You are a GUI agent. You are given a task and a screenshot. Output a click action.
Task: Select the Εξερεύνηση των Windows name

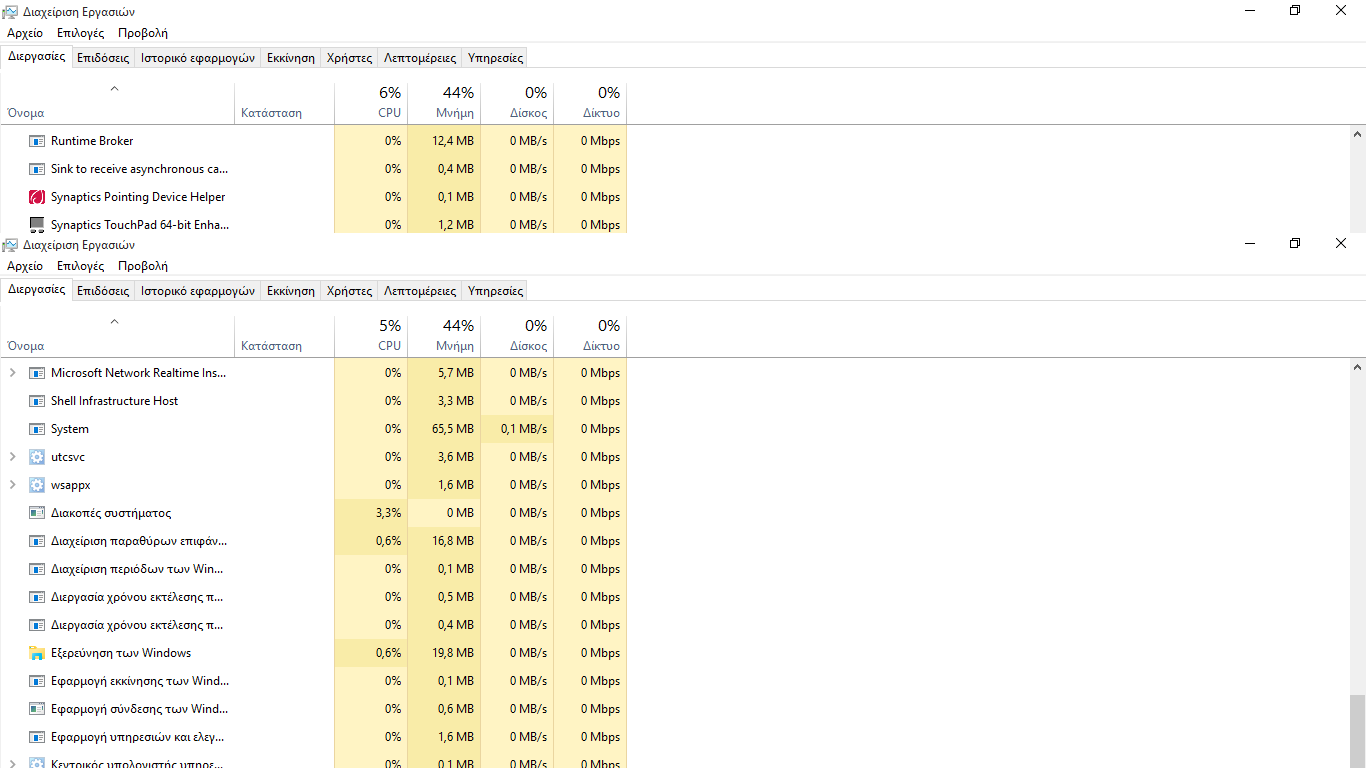(121, 653)
